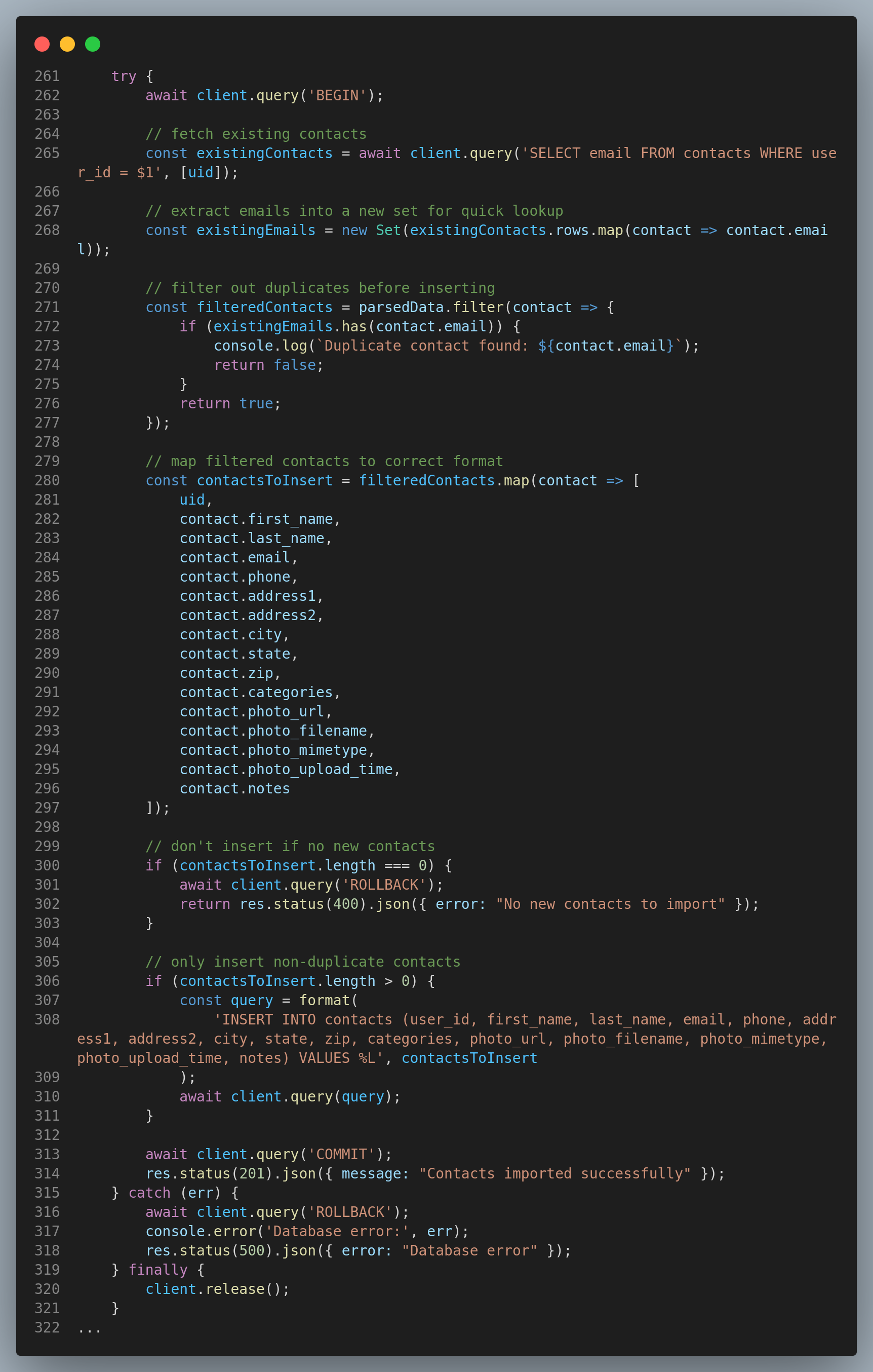Click 'contact.zip' line
Viewport: 873px width, 1372px height.
230,673
